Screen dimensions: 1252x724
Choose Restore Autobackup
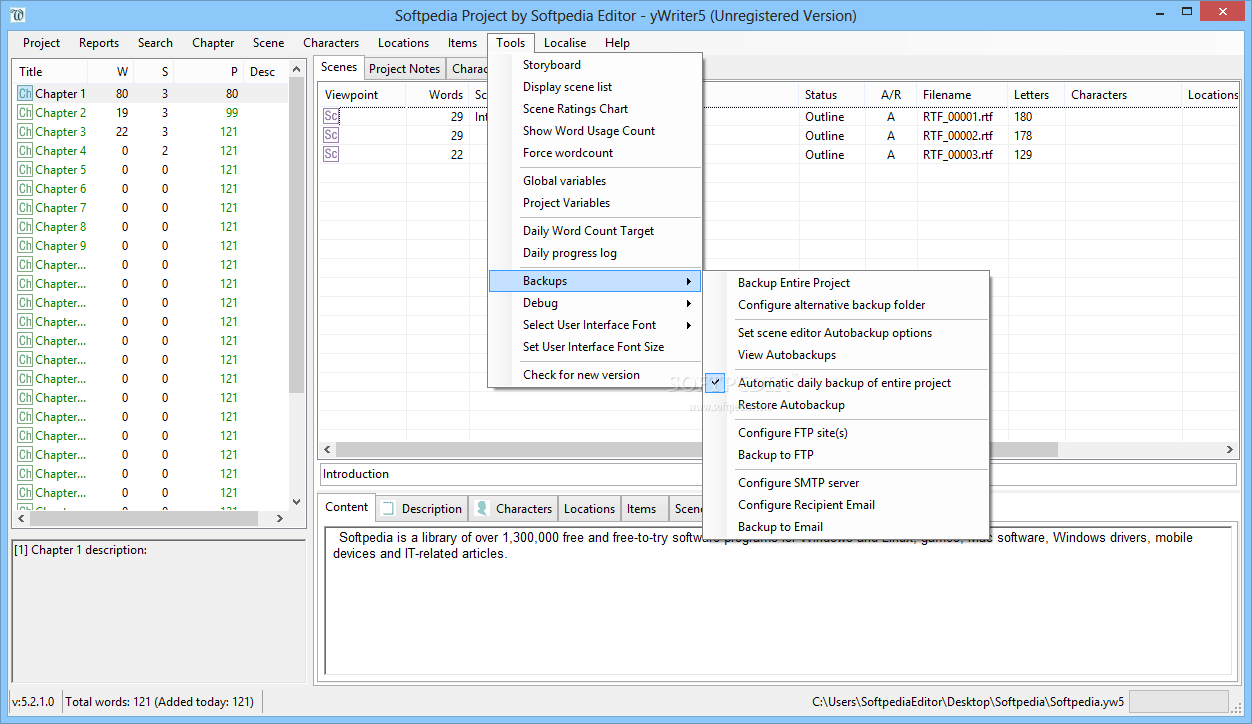click(x=846, y=405)
